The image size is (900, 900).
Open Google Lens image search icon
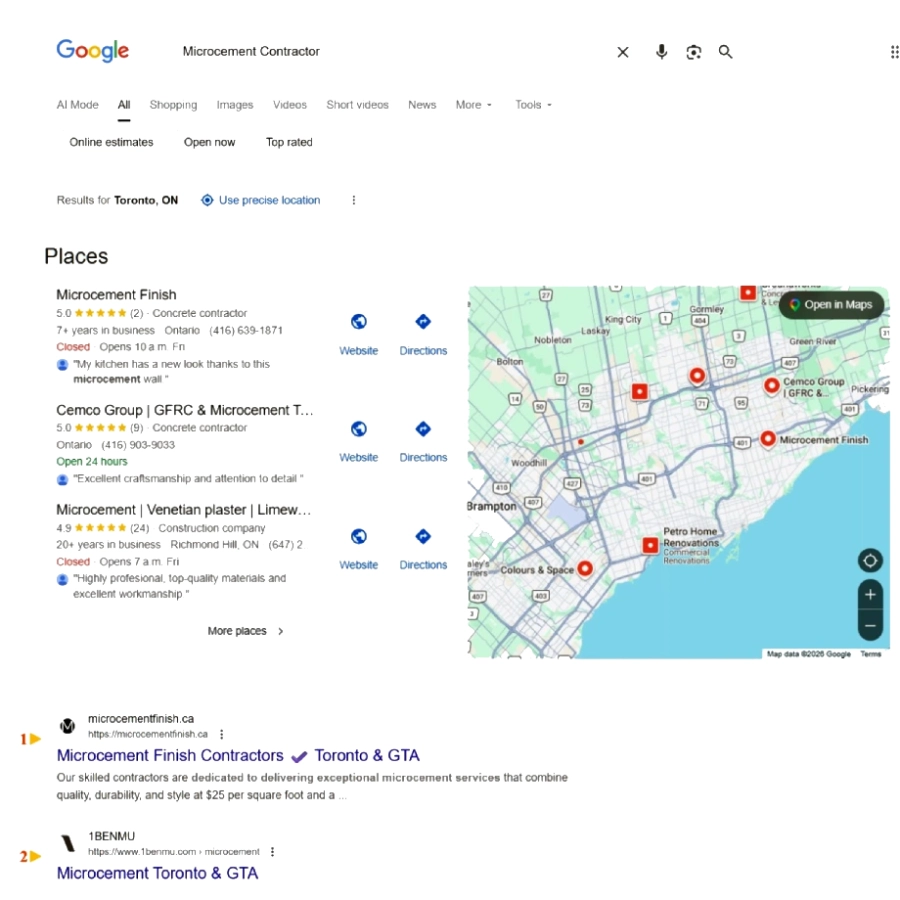693,52
